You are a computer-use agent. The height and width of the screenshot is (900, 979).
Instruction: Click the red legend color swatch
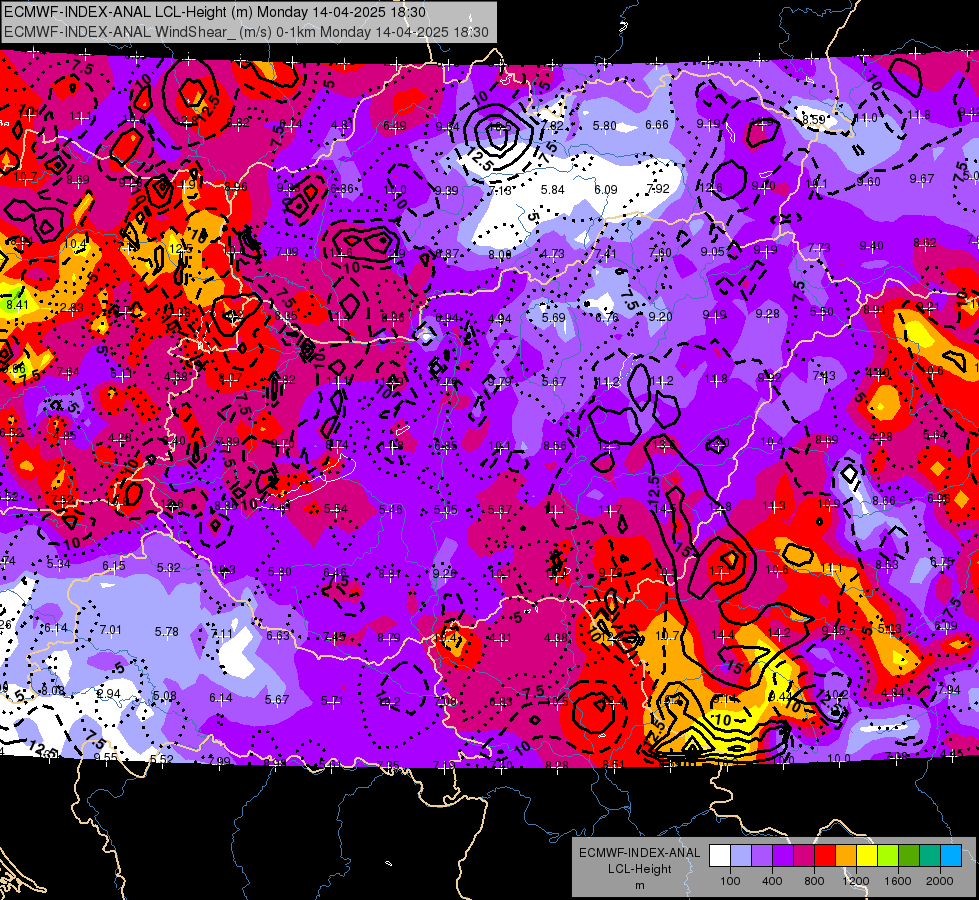pos(825,856)
